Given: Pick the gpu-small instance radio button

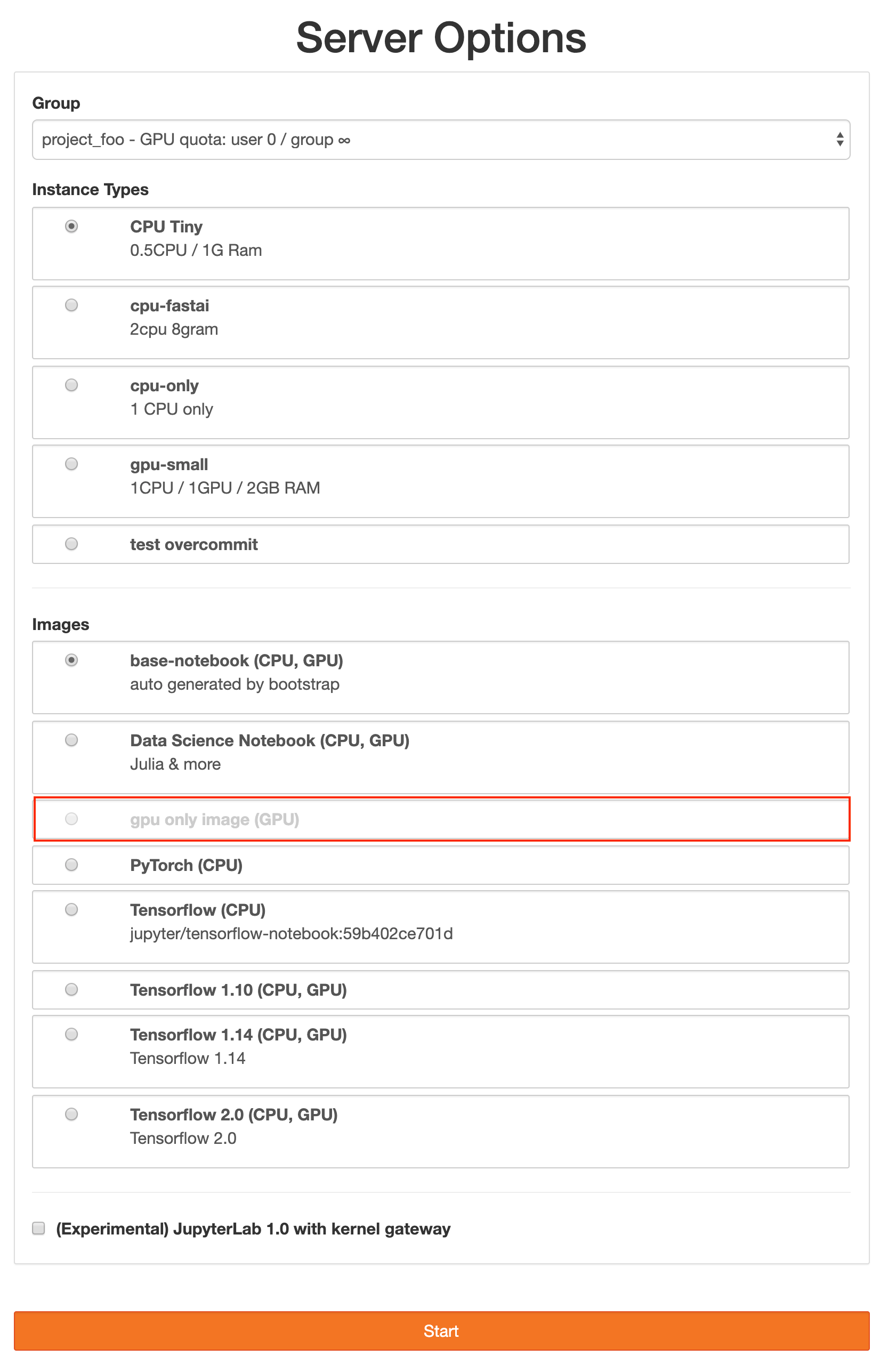Looking at the screenshot, I should (x=71, y=464).
